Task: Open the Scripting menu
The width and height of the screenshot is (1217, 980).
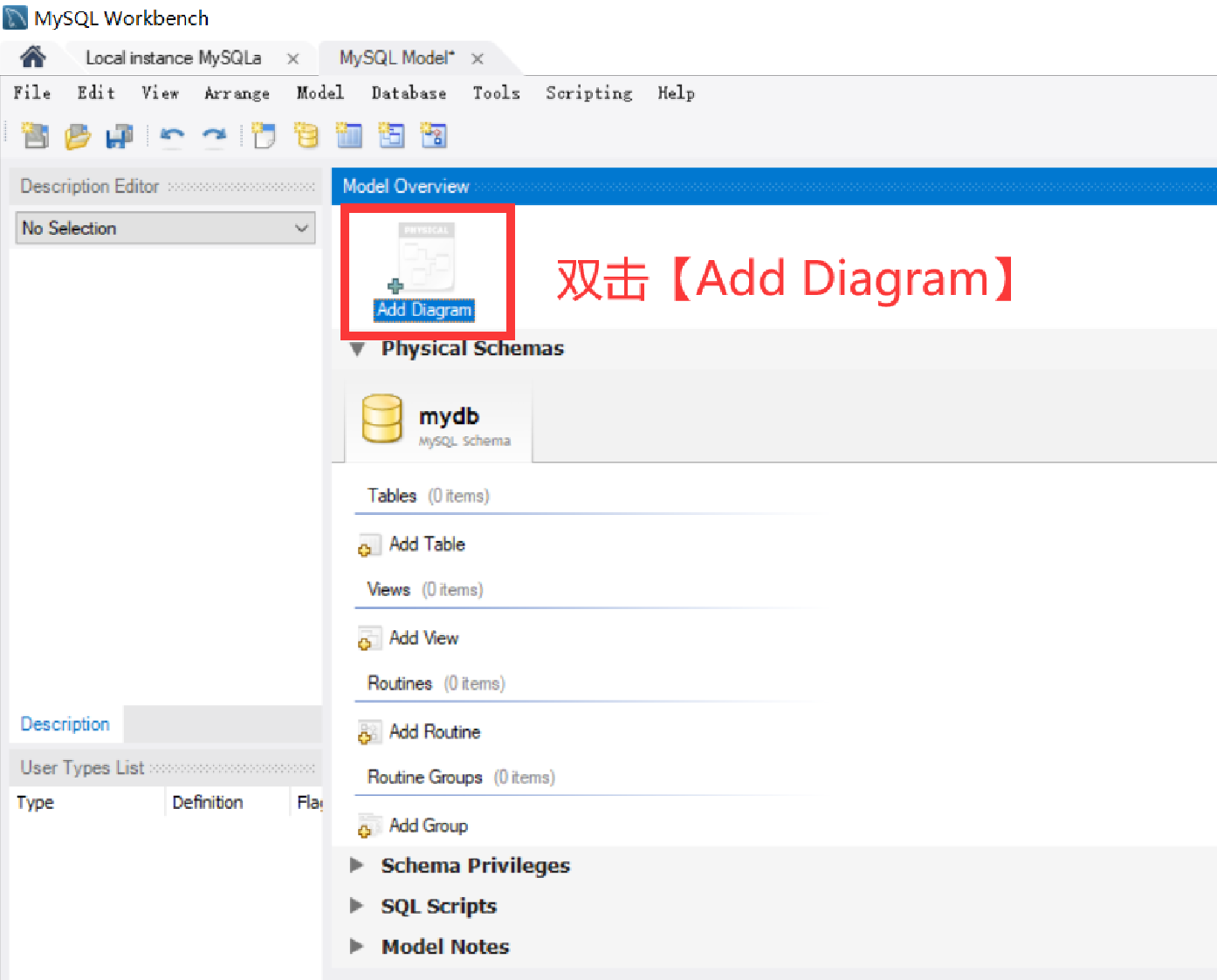Action: (588, 93)
